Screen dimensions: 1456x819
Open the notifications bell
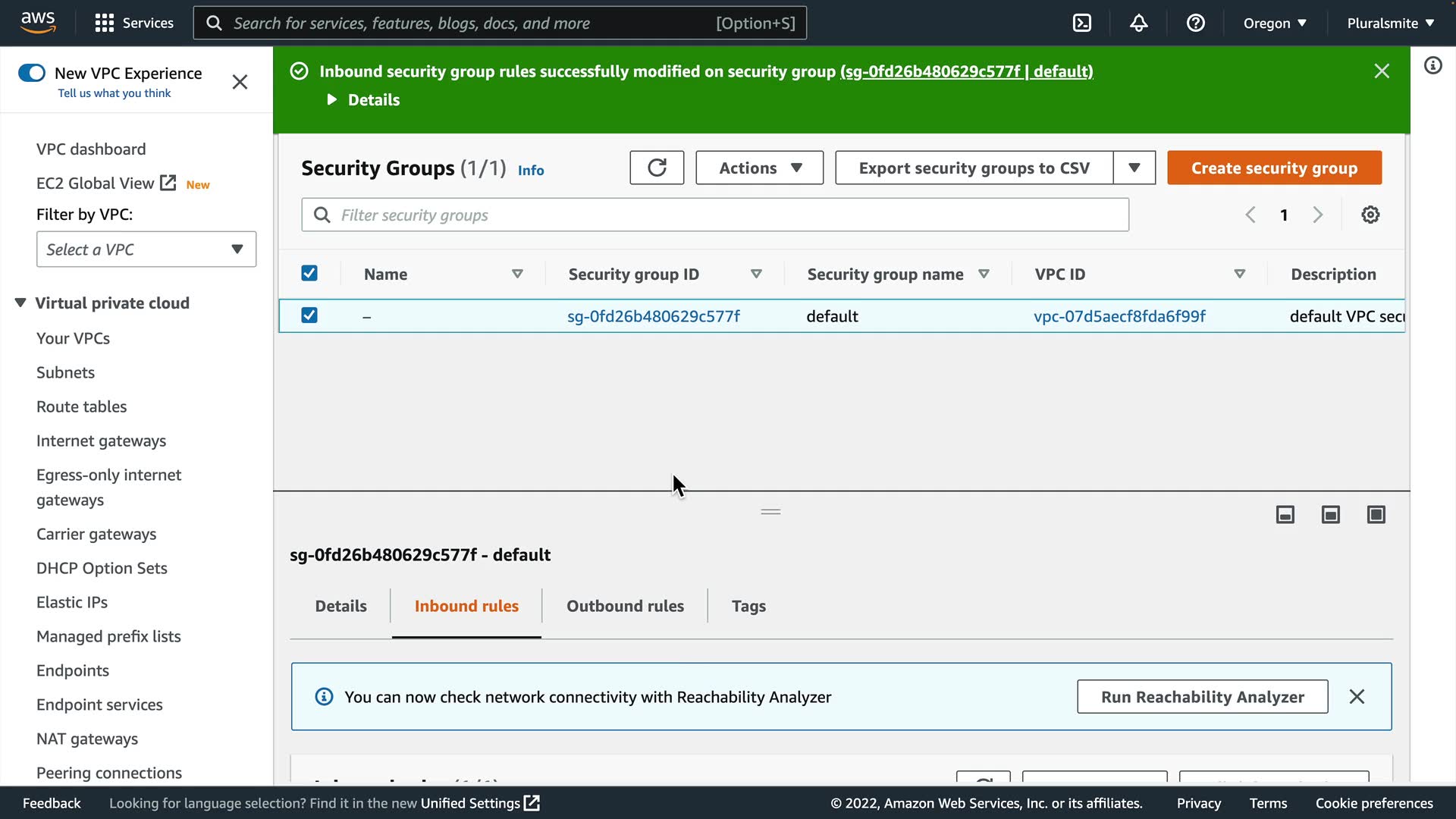(x=1138, y=23)
